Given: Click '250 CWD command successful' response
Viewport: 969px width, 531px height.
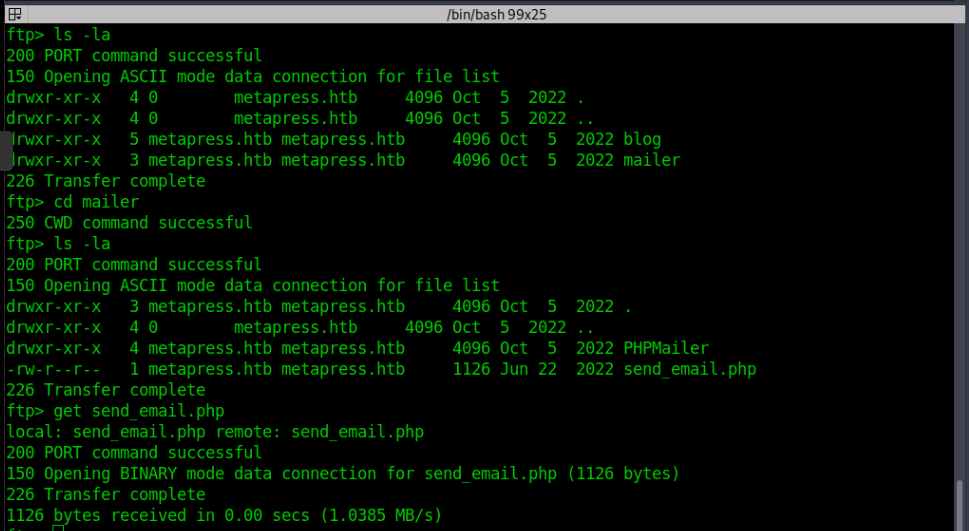Looking at the screenshot, I should (129, 223).
